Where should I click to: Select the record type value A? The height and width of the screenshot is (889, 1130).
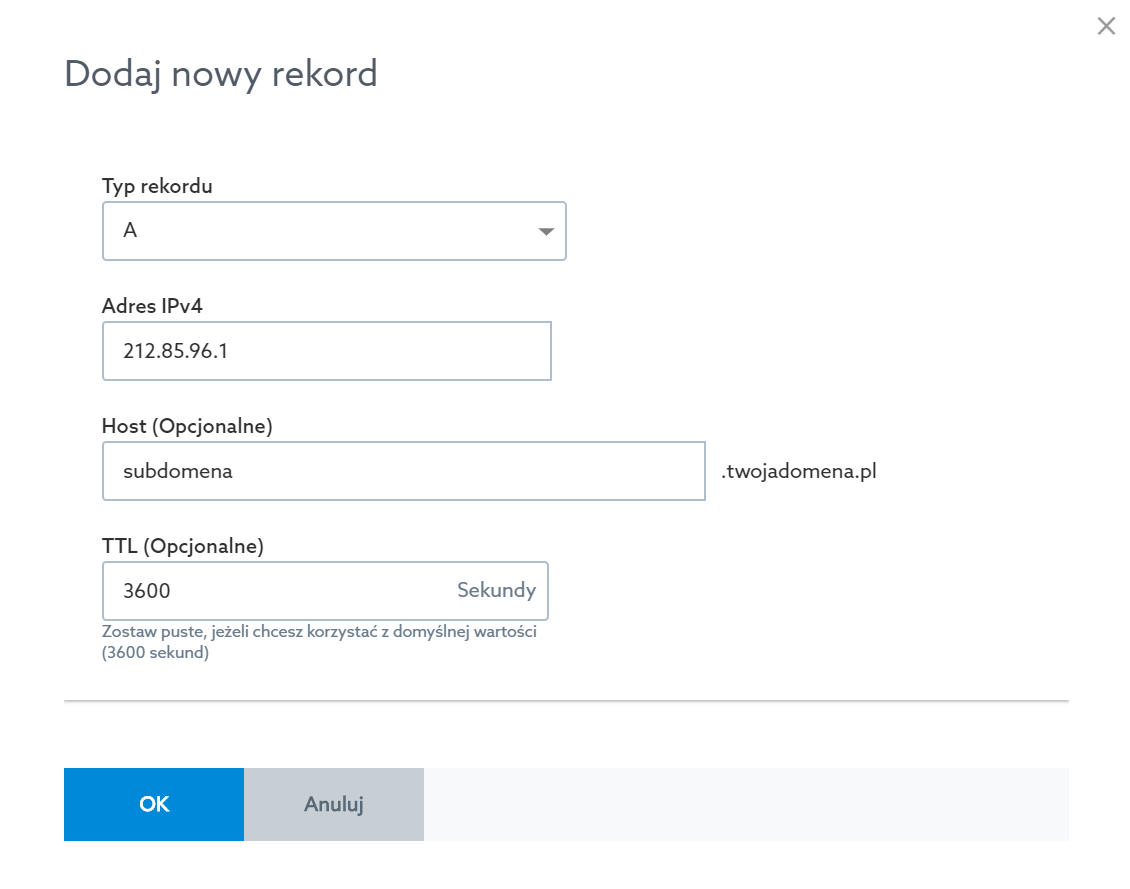[x=130, y=231]
